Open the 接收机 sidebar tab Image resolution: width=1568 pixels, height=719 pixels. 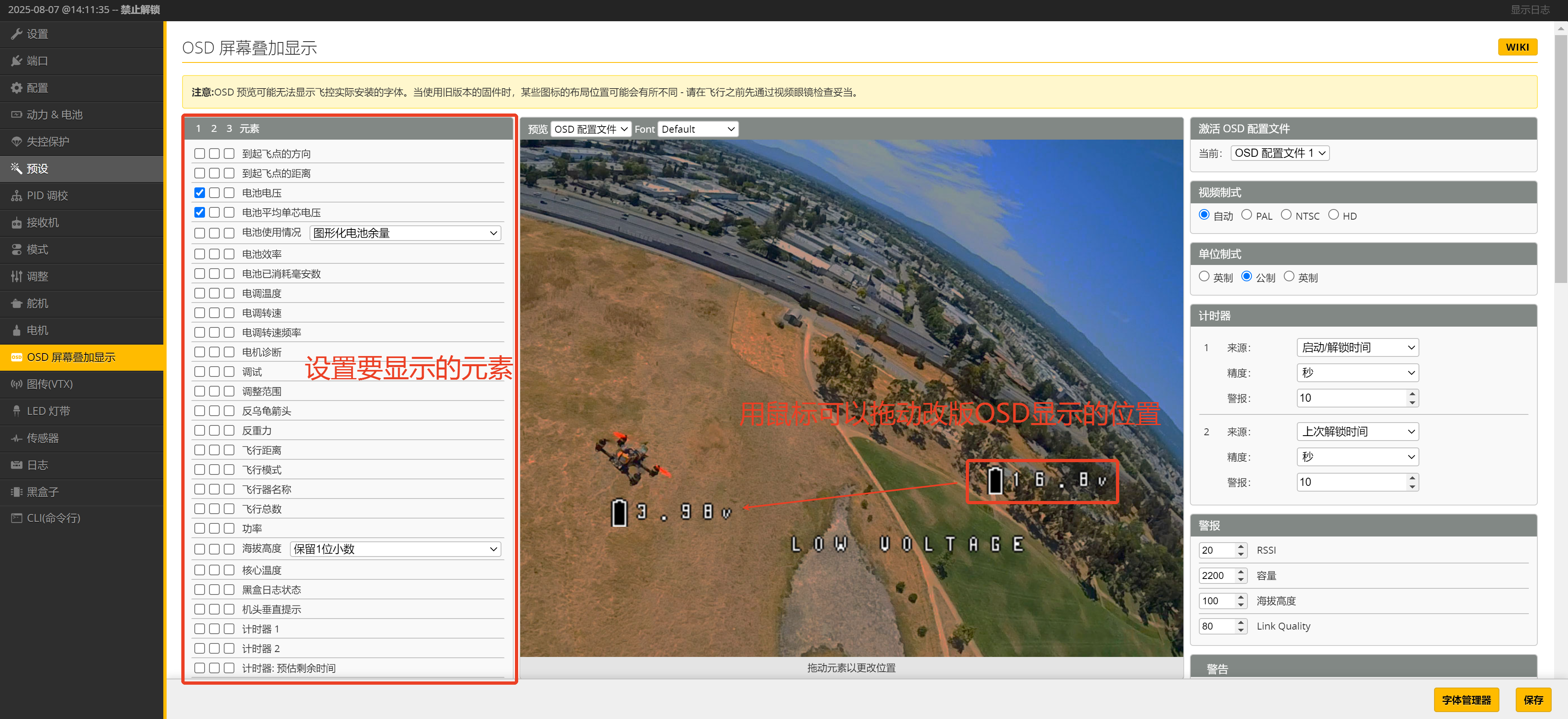(x=42, y=222)
